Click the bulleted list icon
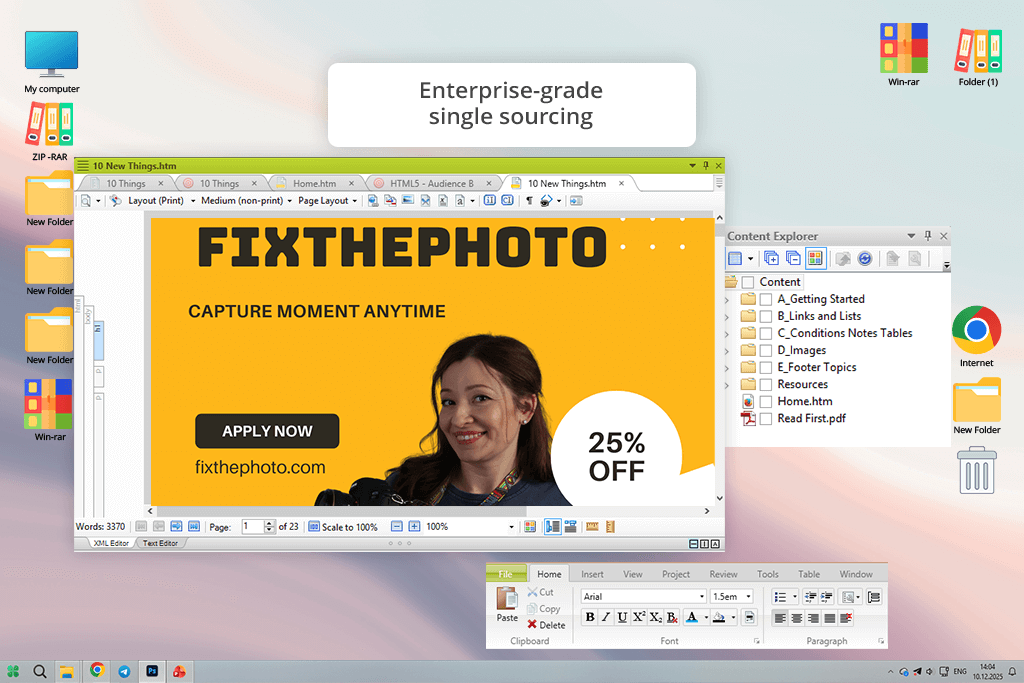 (780, 596)
